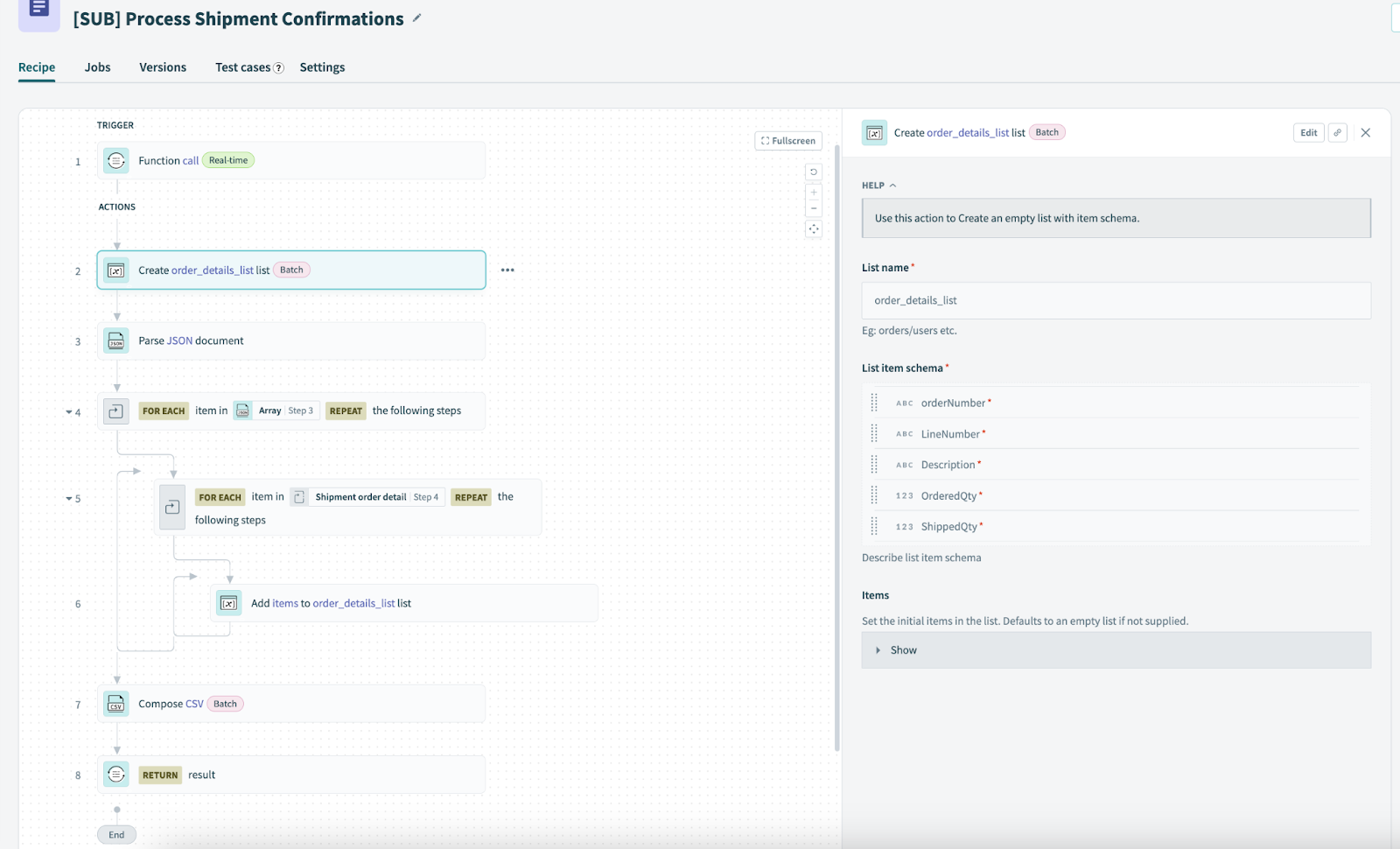Image resolution: width=1400 pixels, height=849 pixels.
Task: Click the zoom in plus control
Action: point(814,193)
